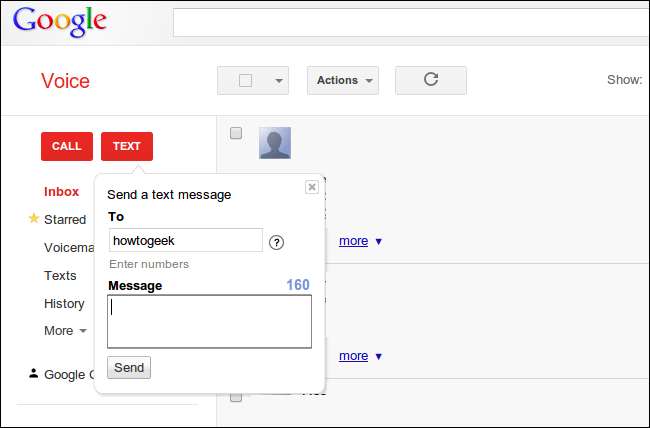The height and width of the screenshot is (428, 650).
Task: Open the help question mark icon
Action: [276, 242]
